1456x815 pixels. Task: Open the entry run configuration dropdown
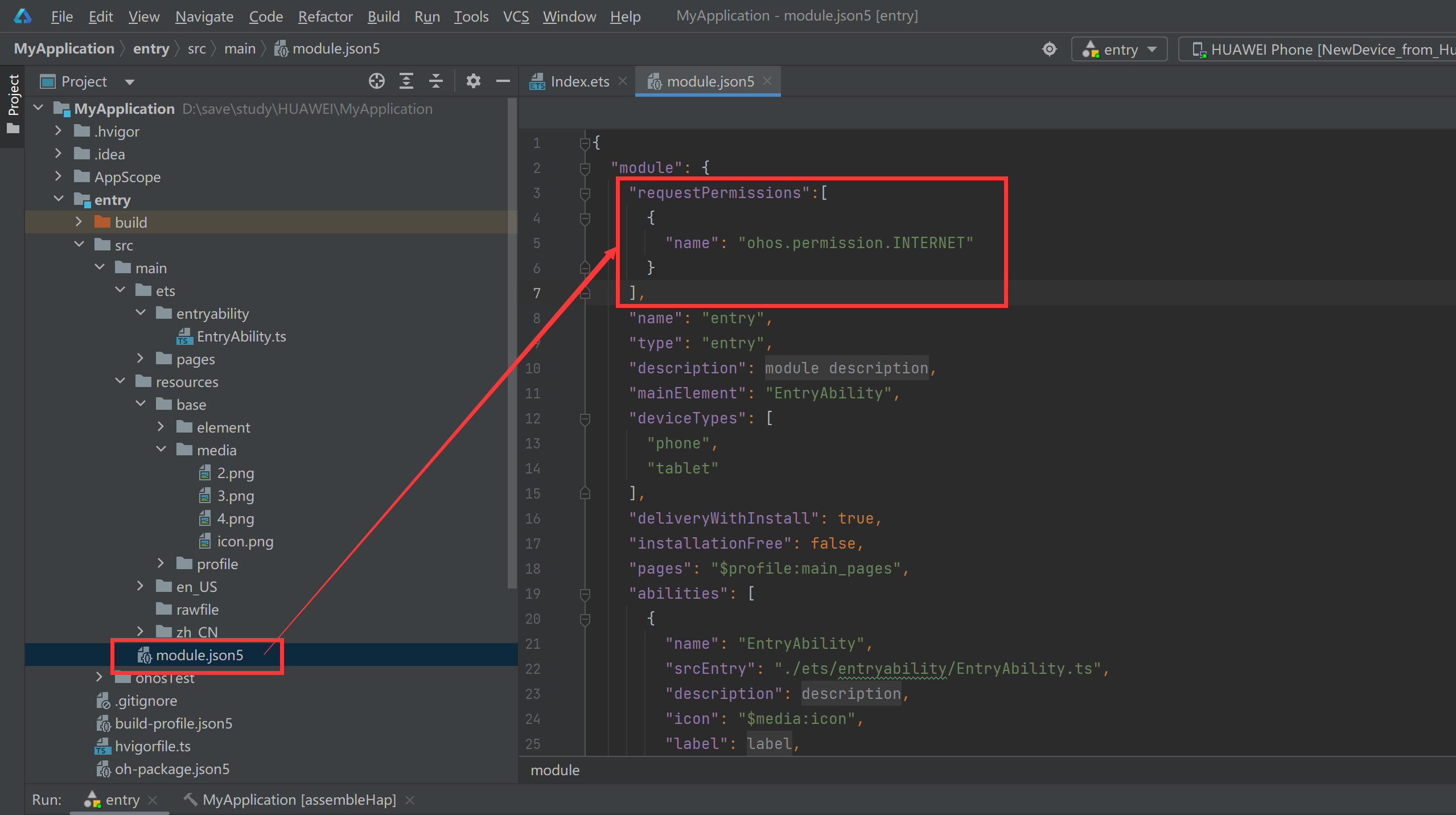[x=1119, y=50]
